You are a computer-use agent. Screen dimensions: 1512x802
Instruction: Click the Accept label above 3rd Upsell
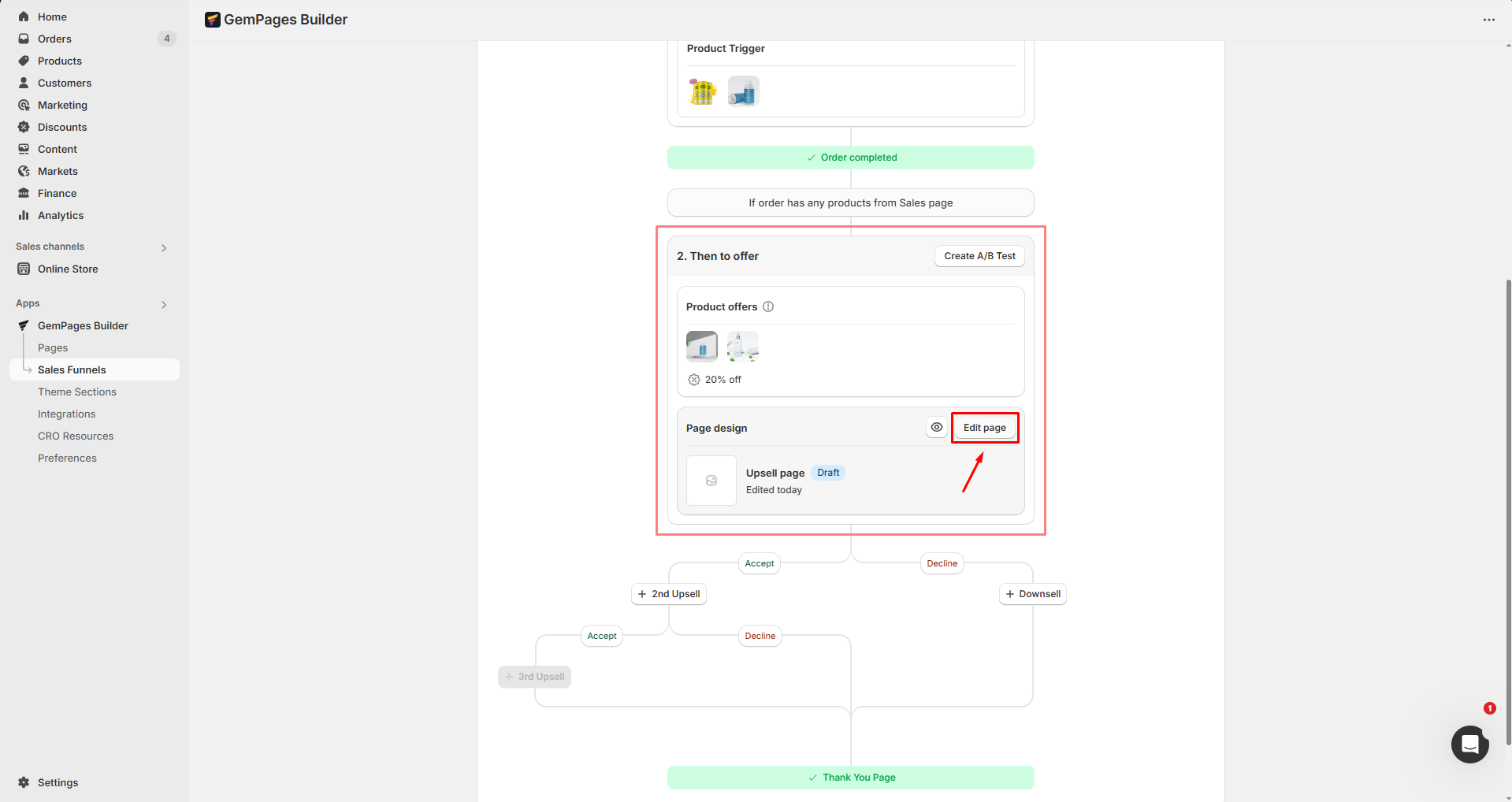602,636
